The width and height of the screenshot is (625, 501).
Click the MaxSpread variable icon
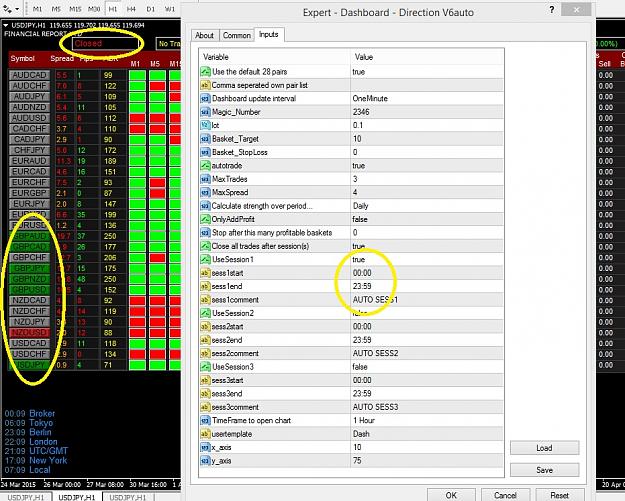[x=205, y=193]
